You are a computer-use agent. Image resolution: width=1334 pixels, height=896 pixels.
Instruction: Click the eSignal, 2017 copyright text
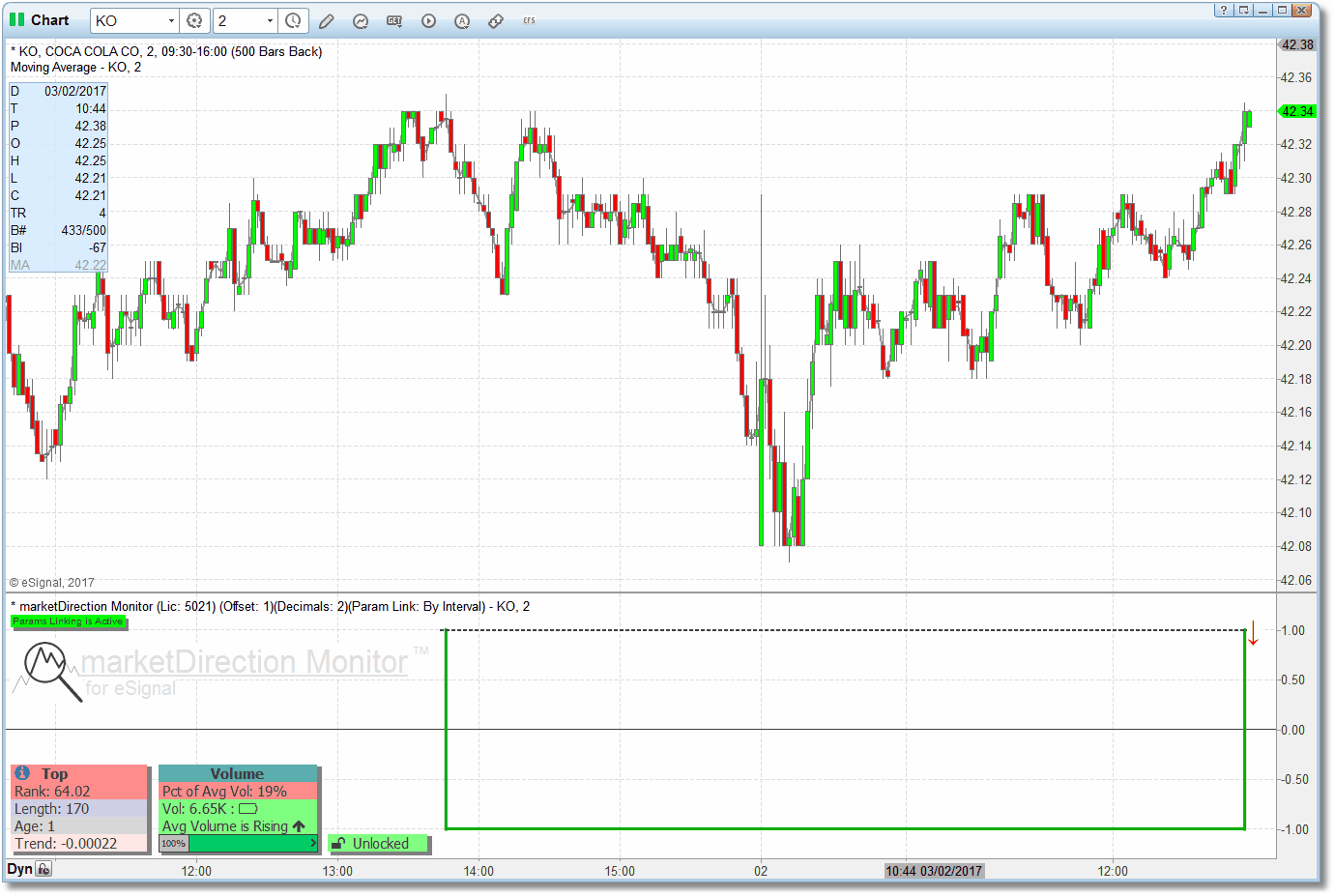(x=52, y=583)
